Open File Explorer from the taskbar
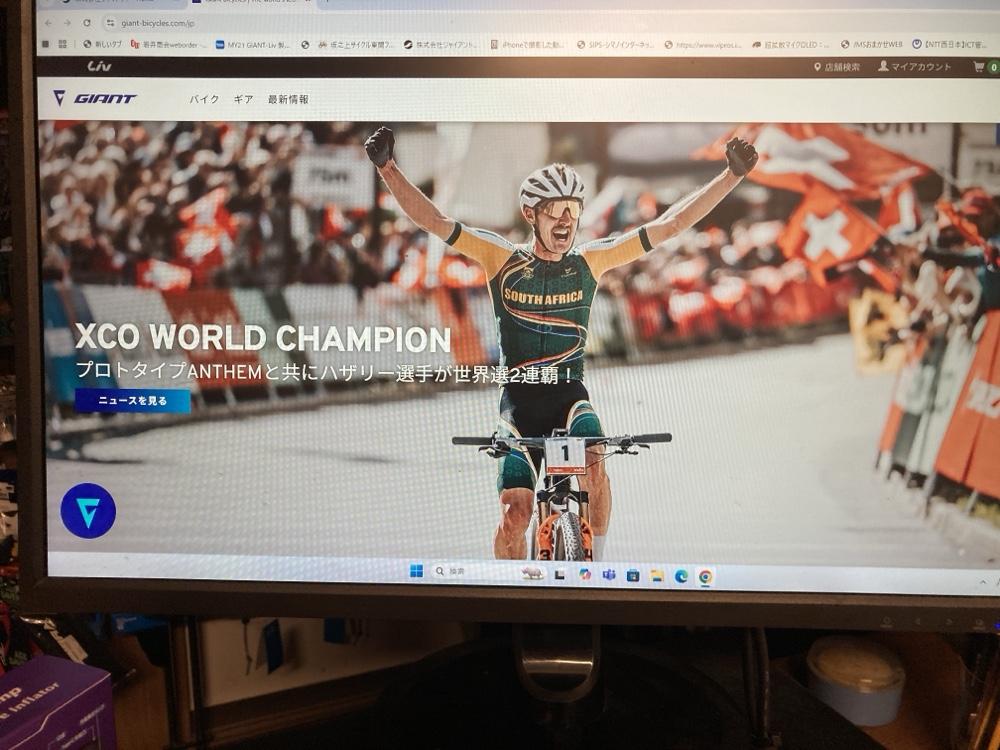The image size is (1000, 750). 657,576
